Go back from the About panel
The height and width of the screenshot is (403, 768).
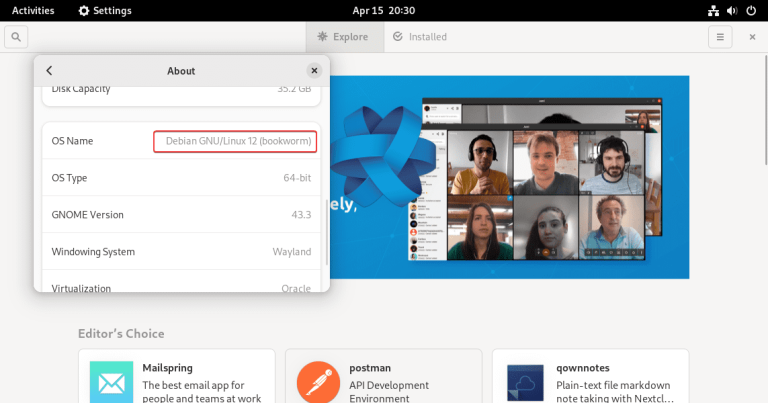tap(49, 71)
